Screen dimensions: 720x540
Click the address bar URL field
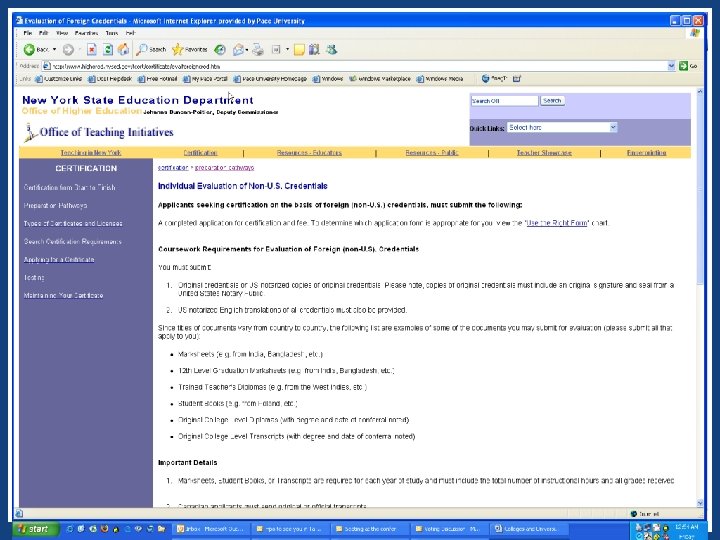click(356, 66)
